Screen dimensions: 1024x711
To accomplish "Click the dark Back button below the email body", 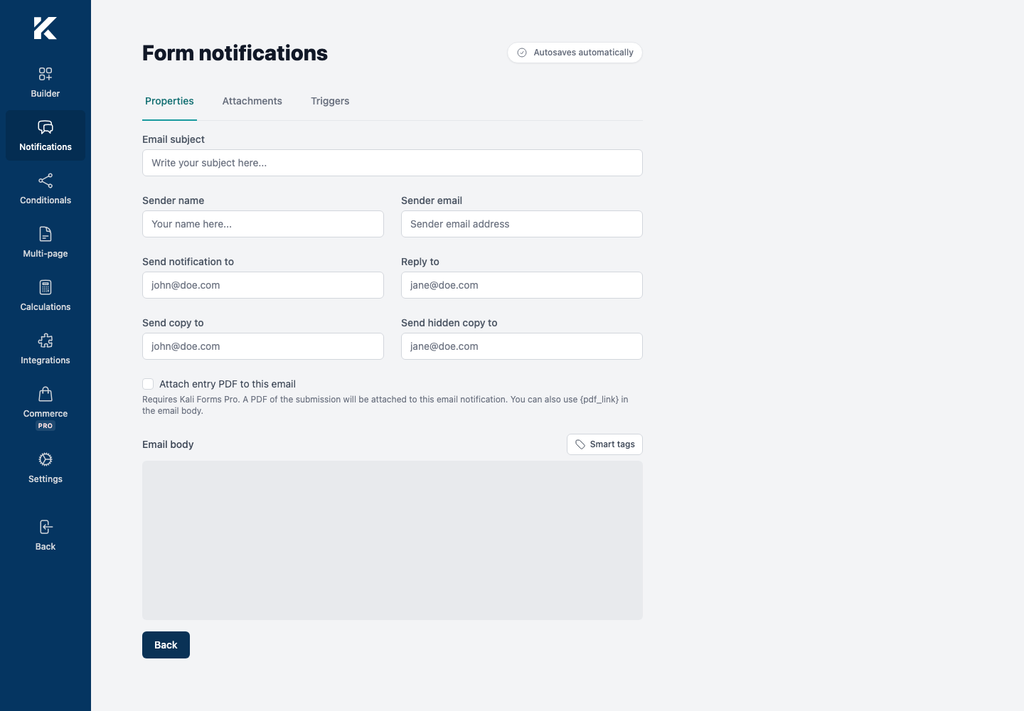I will click(166, 645).
